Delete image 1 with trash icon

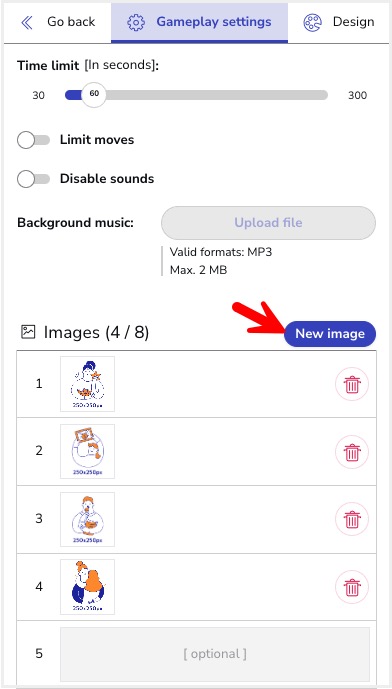pyautogui.click(x=352, y=384)
